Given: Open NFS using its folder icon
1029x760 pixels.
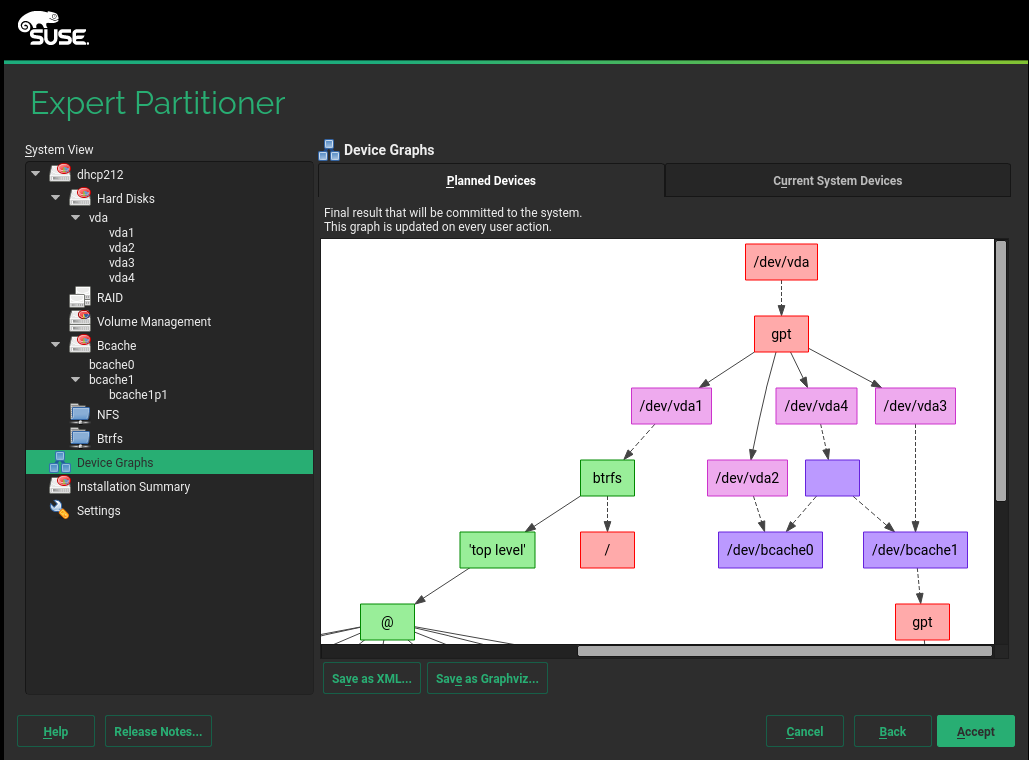Looking at the screenshot, I should (x=79, y=414).
